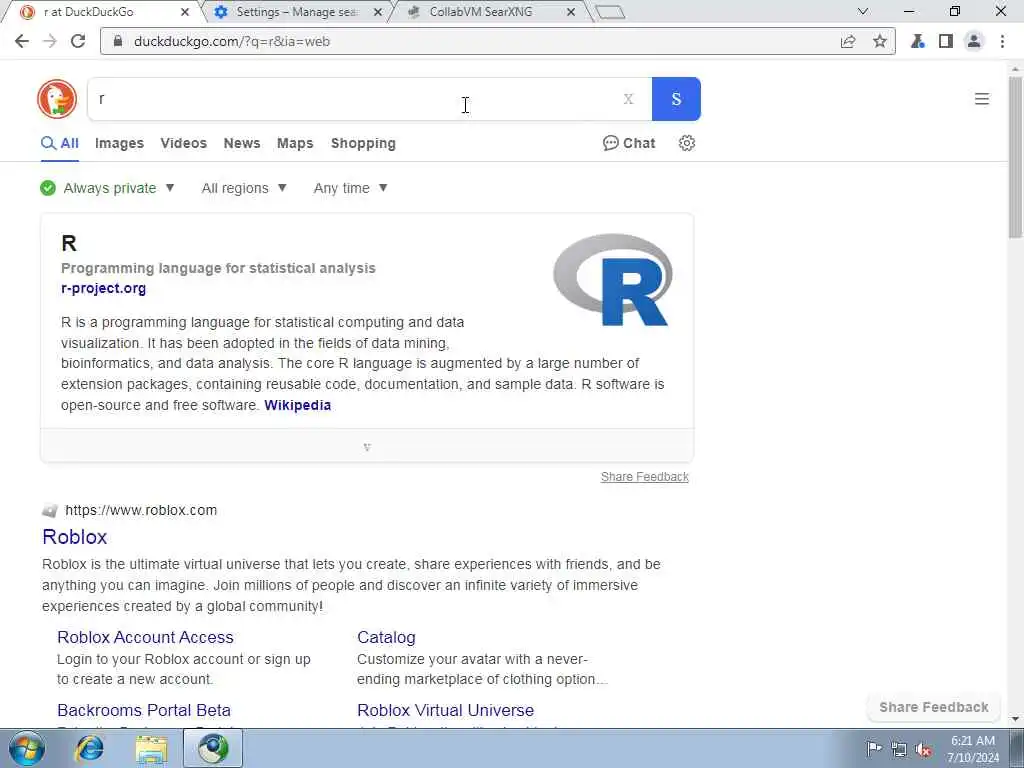This screenshot has height=768, width=1024.
Task: Open the Any time filter dropdown
Action: coord(351,188)
